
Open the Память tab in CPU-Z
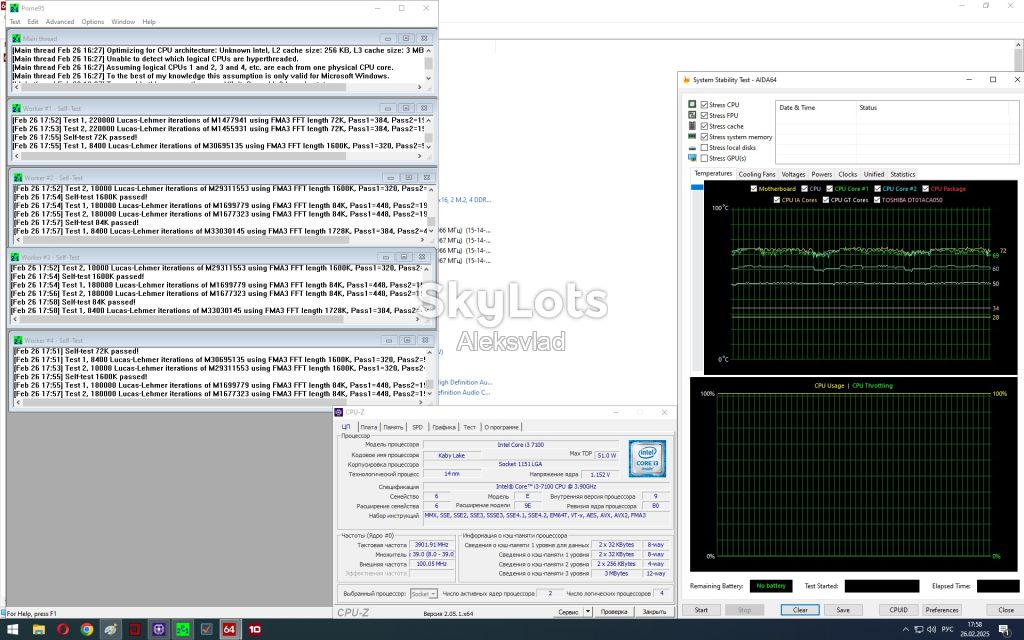[393, 427]
